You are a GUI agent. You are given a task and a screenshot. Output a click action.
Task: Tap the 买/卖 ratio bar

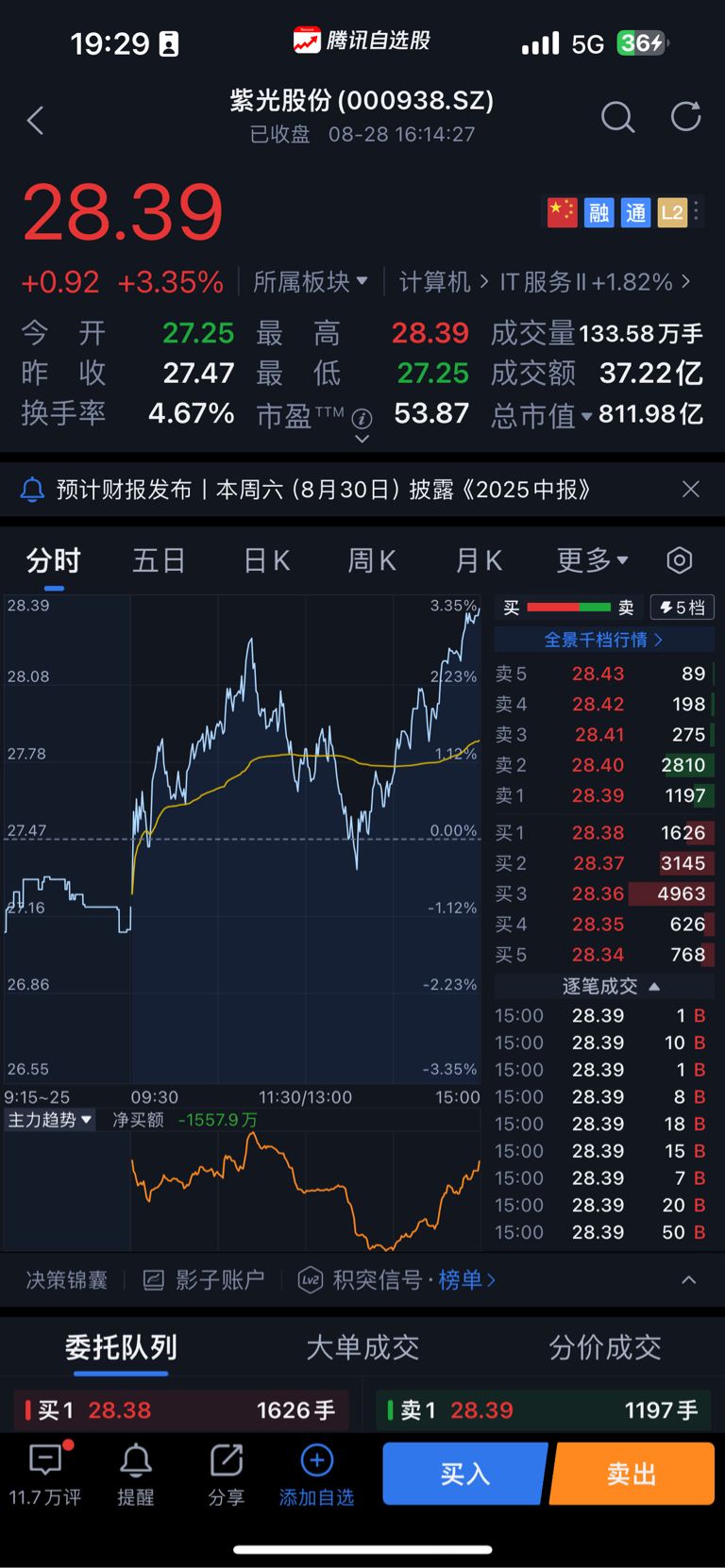[x=568, y=608]
